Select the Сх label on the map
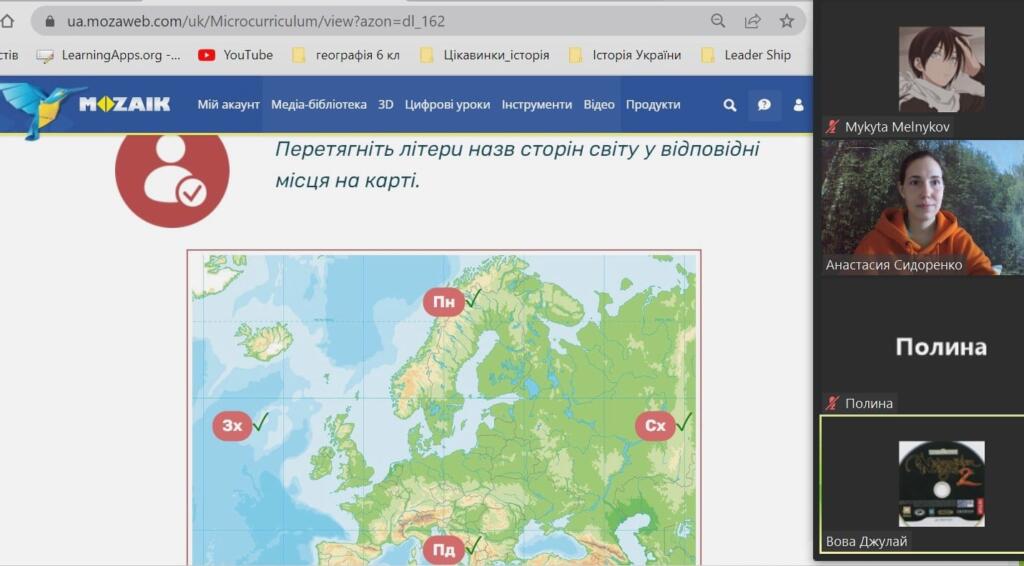This screenshot has width=1024, height=566. [x=655, y=426]
